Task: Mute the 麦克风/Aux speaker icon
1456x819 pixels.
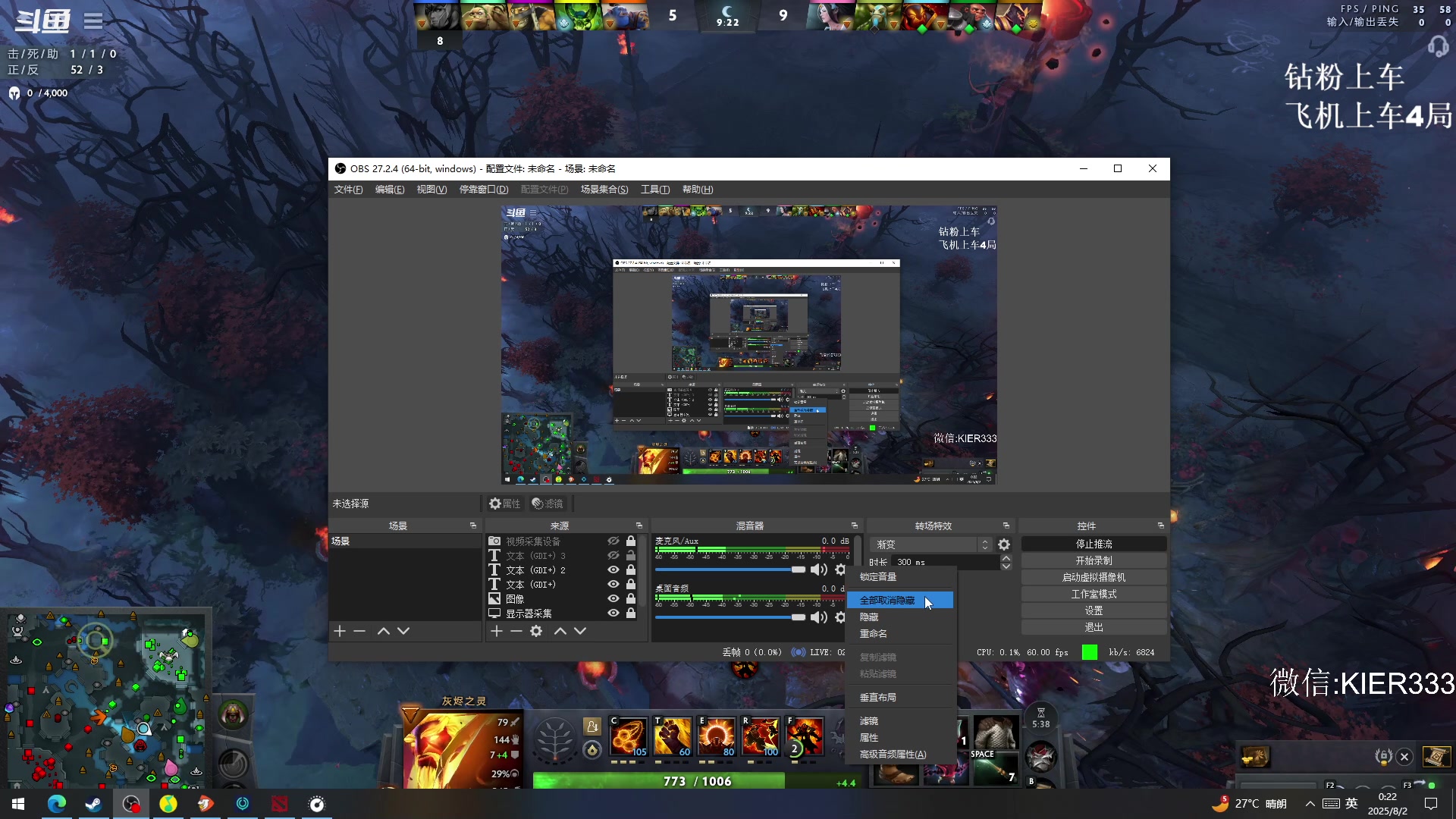Action: point(819,570)
